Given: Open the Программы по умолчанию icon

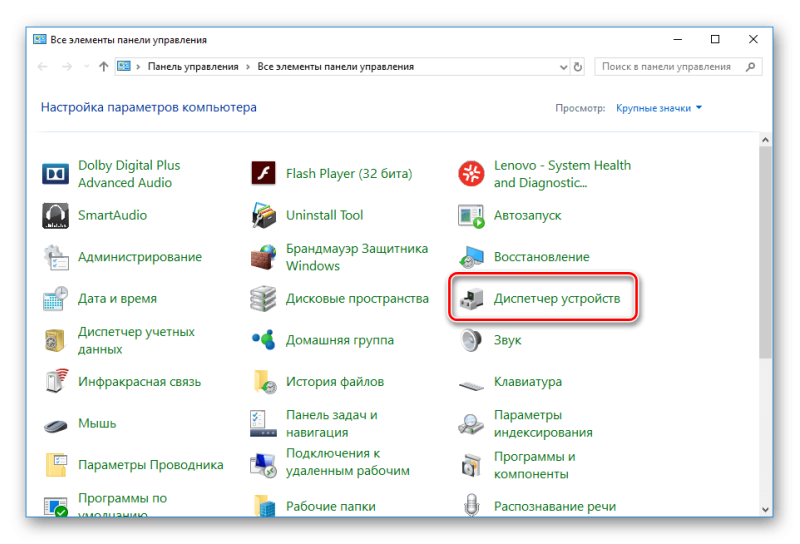Looking at the screenshot, I should [56, 506].
